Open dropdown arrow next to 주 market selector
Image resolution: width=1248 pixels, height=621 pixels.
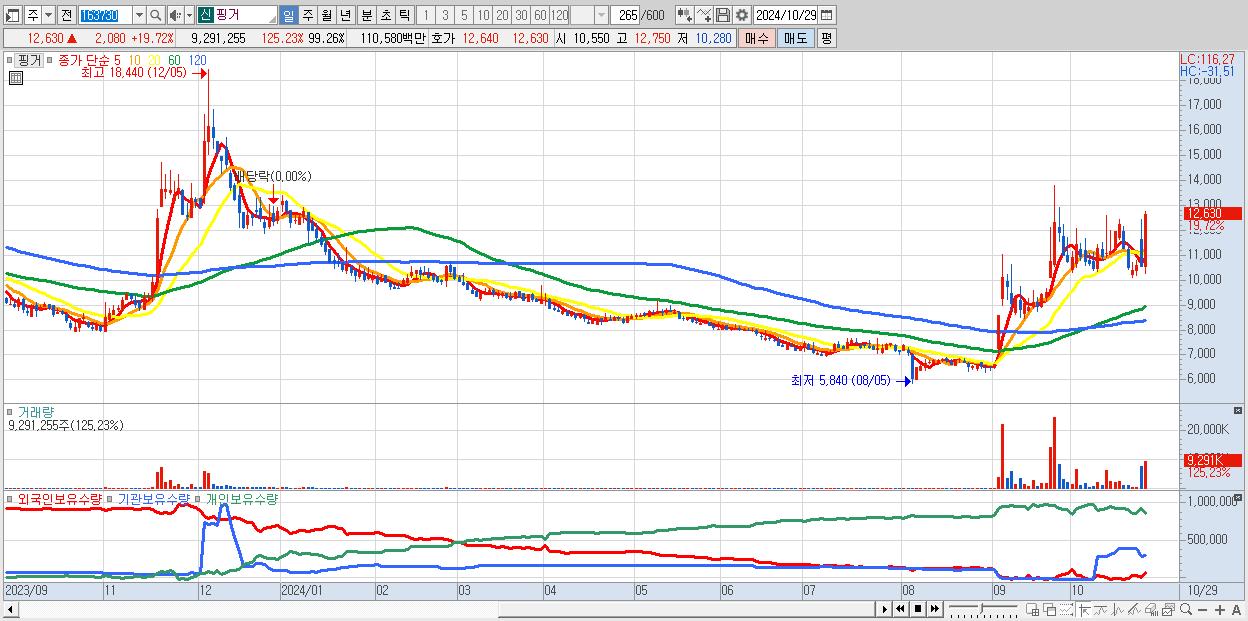48,15
